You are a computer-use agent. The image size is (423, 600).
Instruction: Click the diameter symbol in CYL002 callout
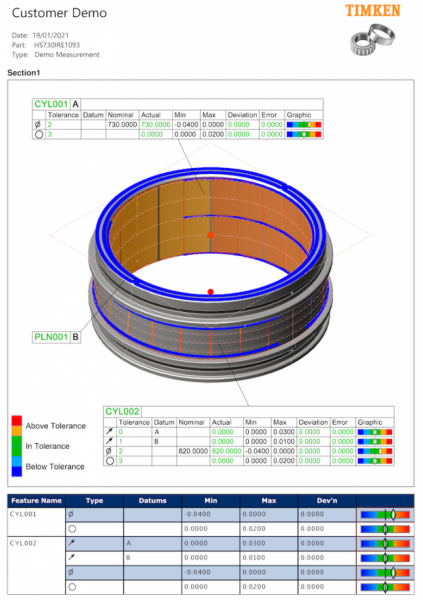click(109, 451)
